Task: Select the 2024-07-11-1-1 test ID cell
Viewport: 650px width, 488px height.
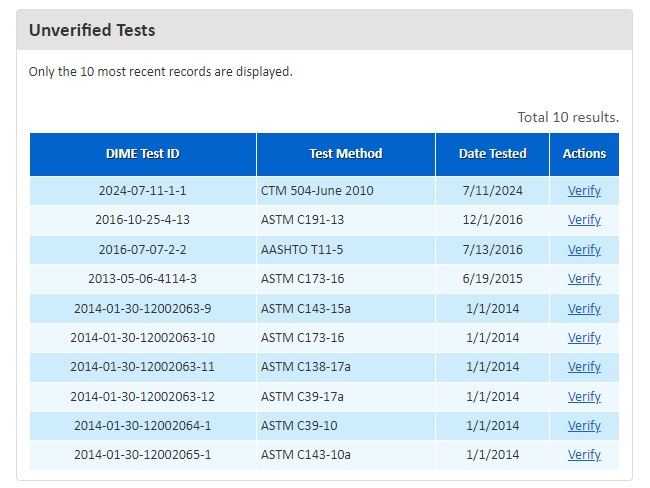Action: pyautogui.click(x=143, y=191)
